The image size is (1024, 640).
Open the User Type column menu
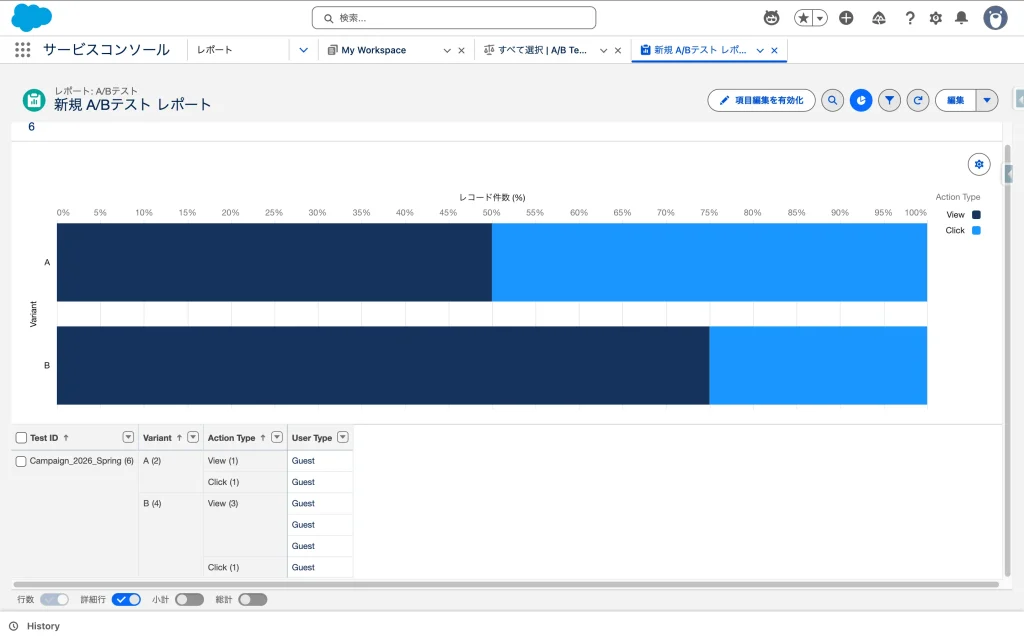pyautogui.click(x=343, y=437)
